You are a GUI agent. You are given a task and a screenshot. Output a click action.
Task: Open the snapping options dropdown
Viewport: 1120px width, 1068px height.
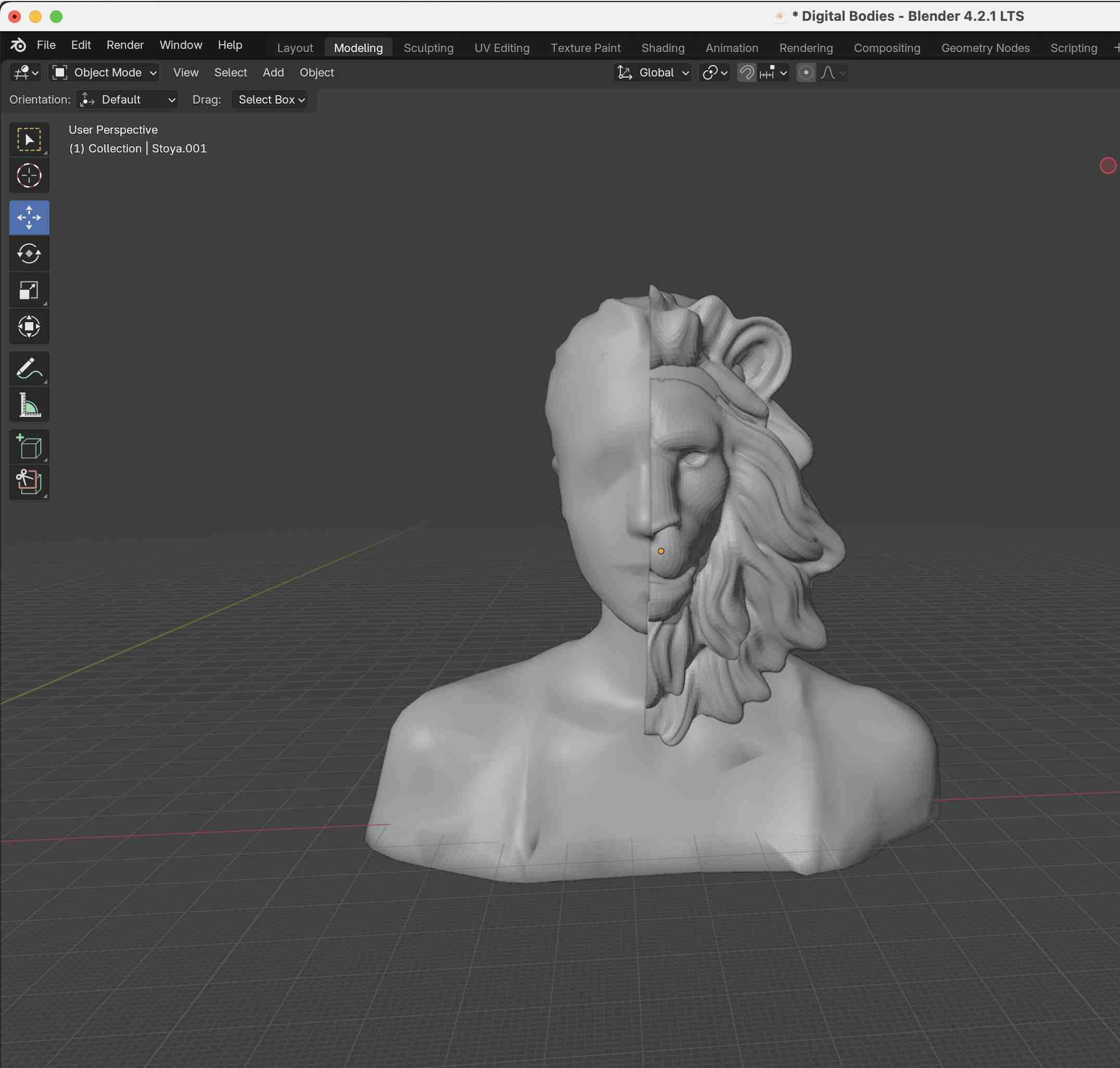click(773, 72)
